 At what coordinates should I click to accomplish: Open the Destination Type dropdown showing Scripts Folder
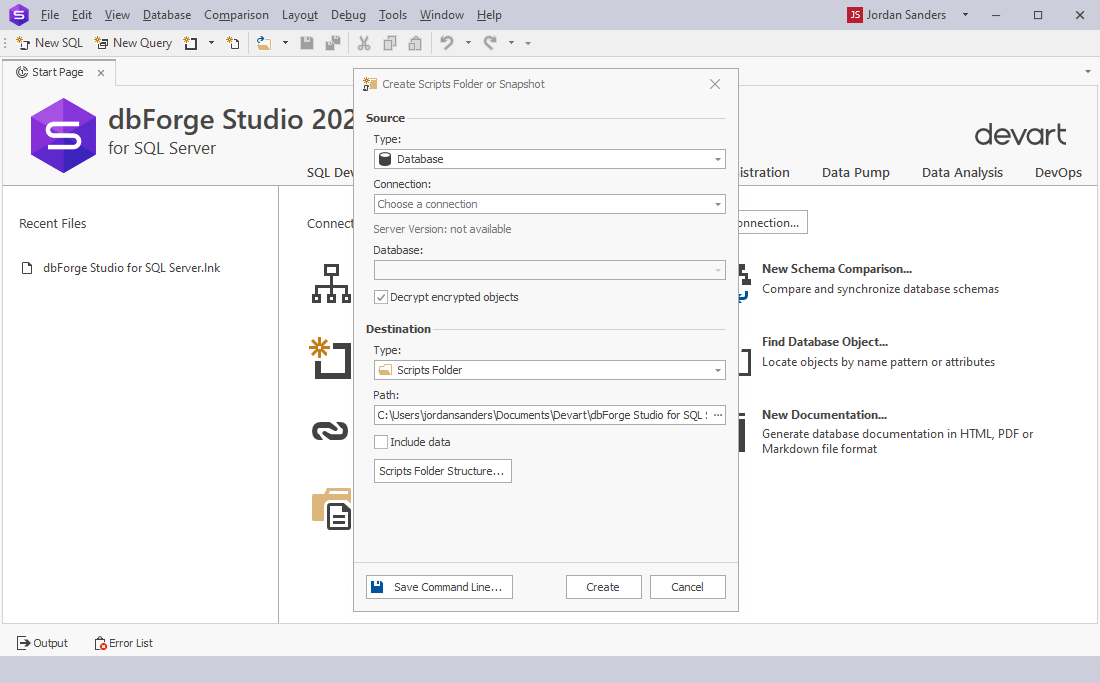(549, 370)
